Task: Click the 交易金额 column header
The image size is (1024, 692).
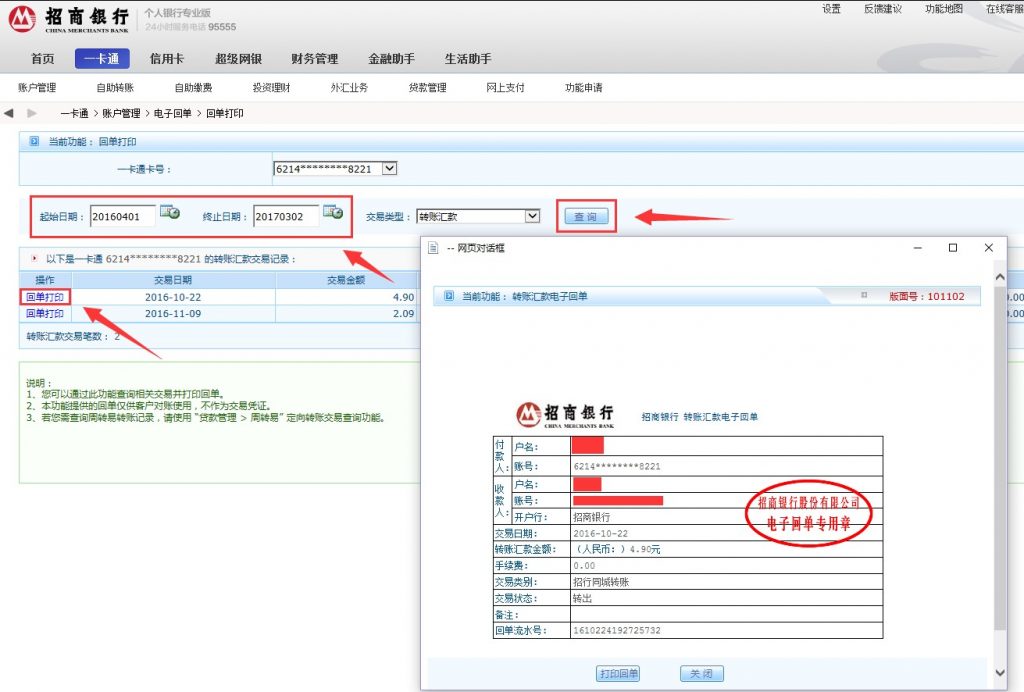Action: (346, 280)
